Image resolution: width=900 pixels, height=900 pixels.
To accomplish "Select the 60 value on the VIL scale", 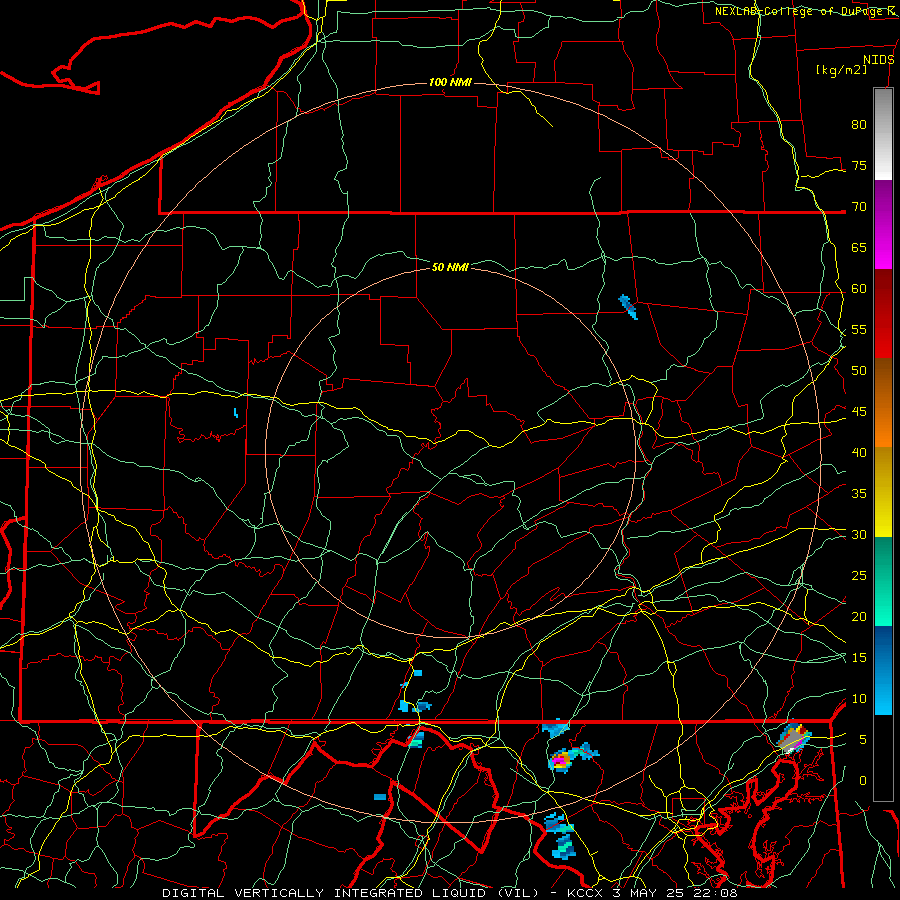I will coord(859,289).
